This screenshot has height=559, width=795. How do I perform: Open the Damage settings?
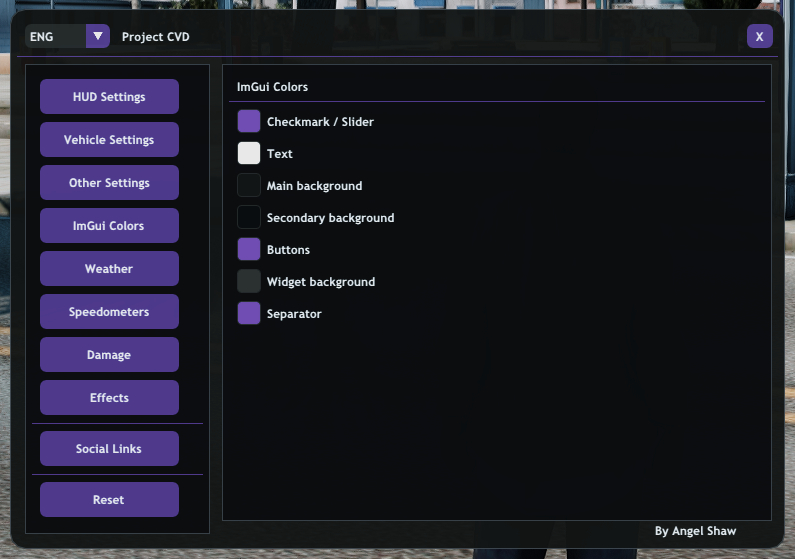(109, 355)
